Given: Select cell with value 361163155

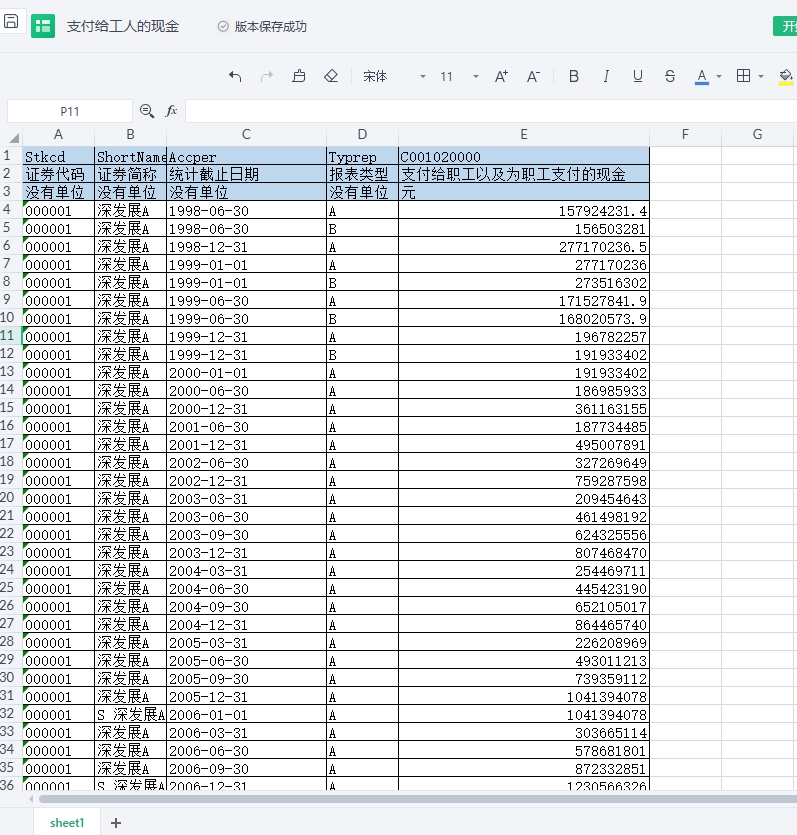Looking at the screenshot, I should click(523, 408).
